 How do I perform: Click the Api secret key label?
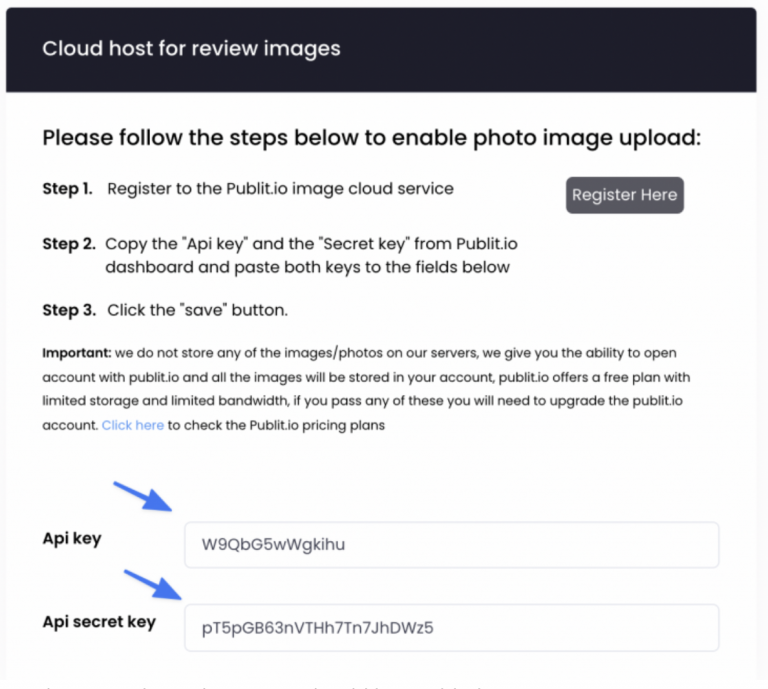99,622
